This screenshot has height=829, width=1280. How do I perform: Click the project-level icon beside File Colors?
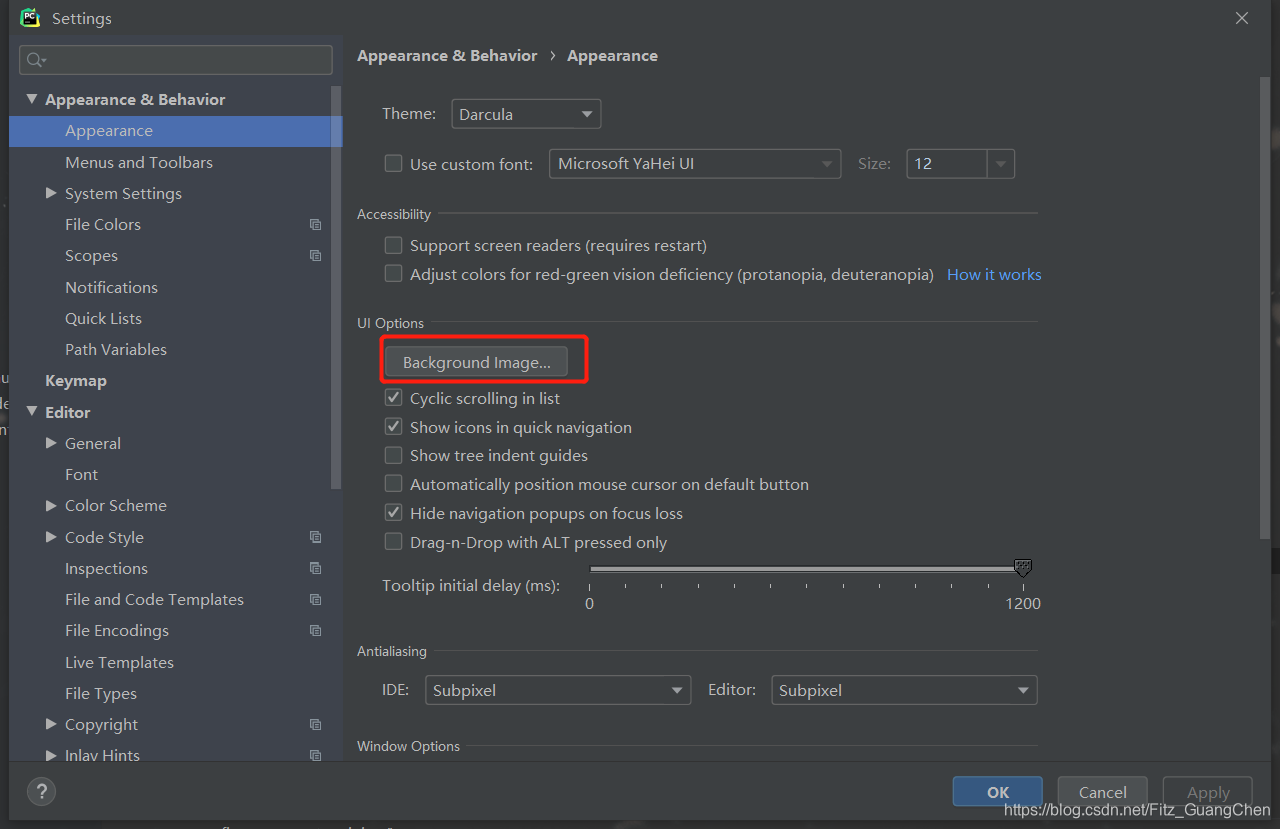315,225
